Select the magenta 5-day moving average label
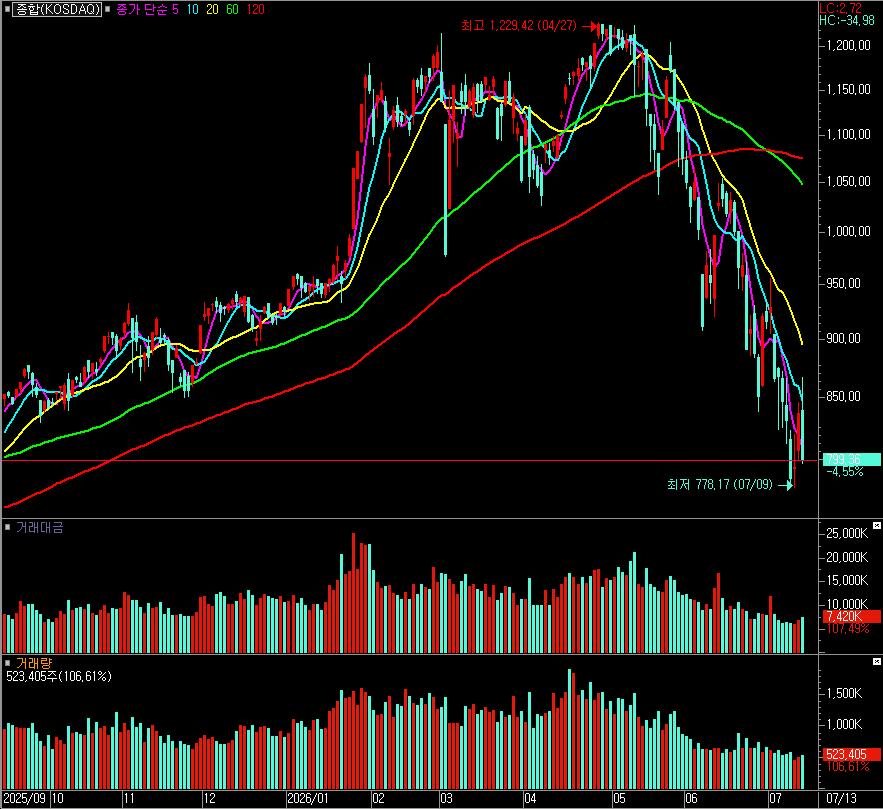 [x=175, y=10]
